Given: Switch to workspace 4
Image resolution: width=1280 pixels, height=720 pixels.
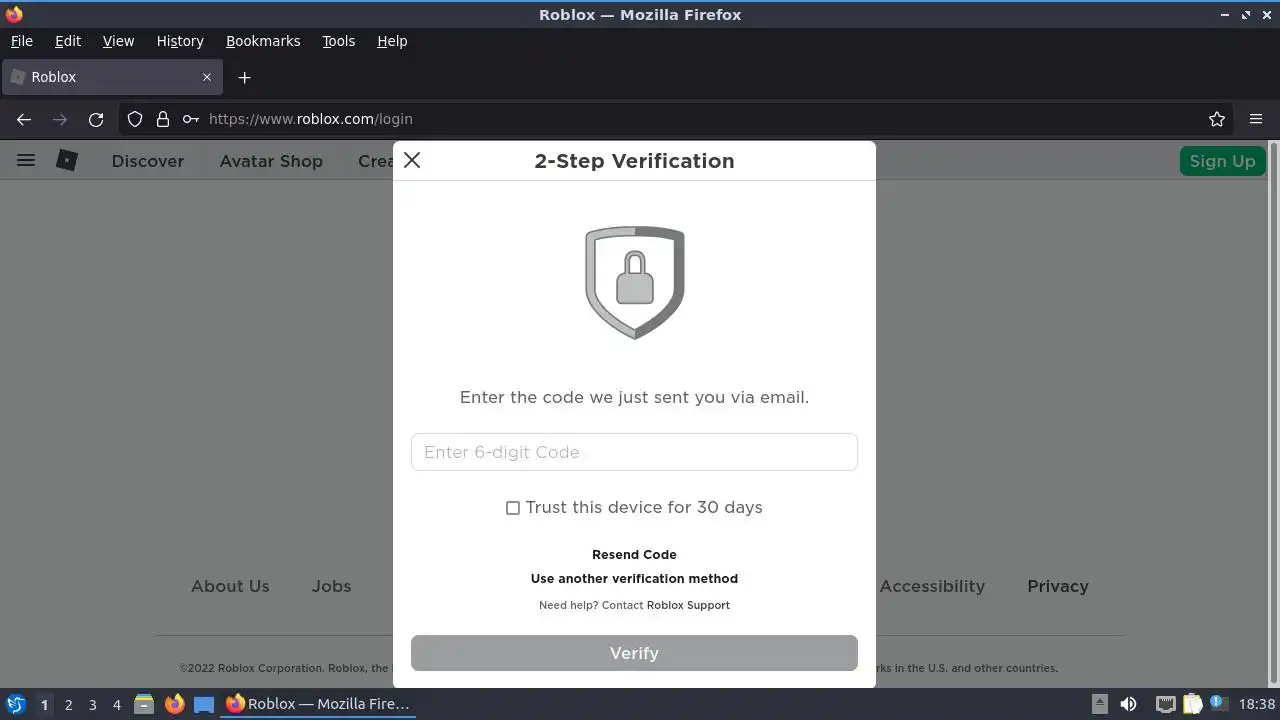Looking at the screenshot, I should pos(116,705).
